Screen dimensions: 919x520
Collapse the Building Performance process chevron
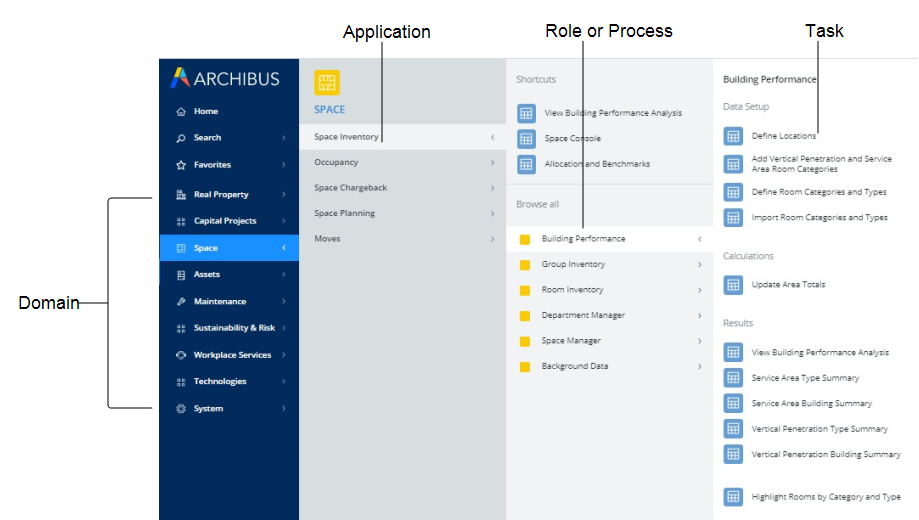click(700, 239)
